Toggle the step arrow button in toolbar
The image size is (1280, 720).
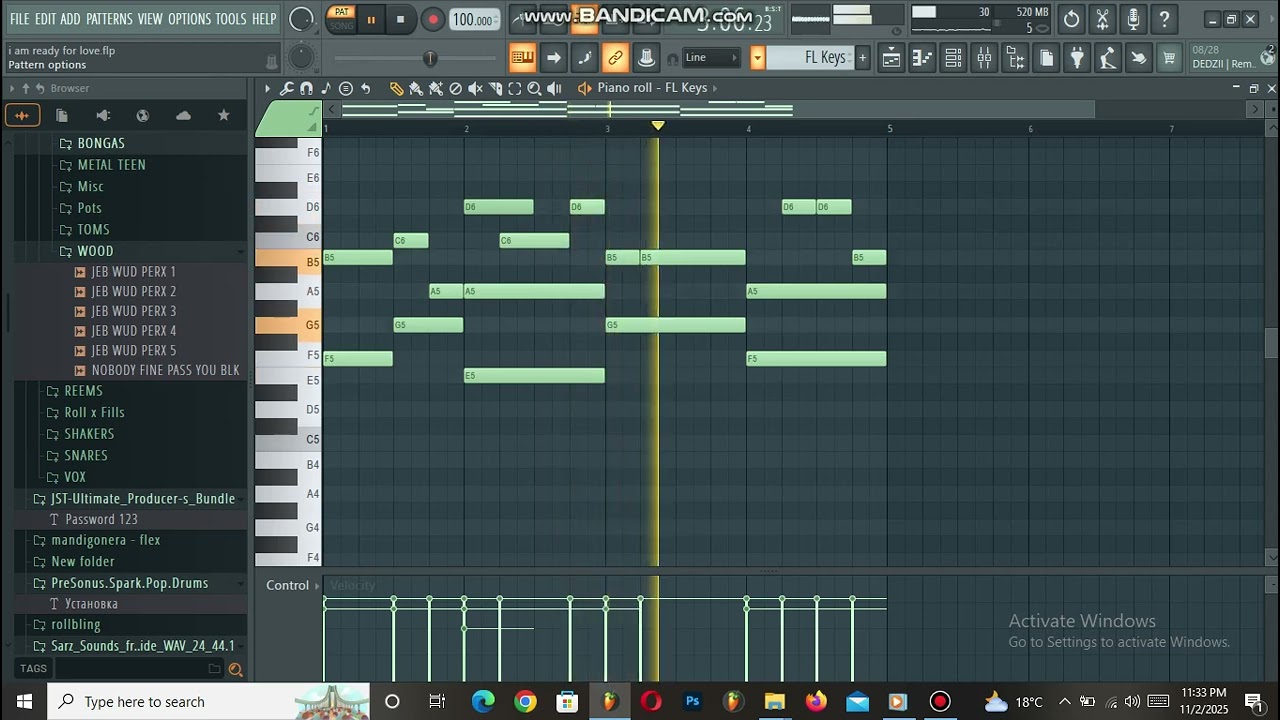click(x=553, y=58)
